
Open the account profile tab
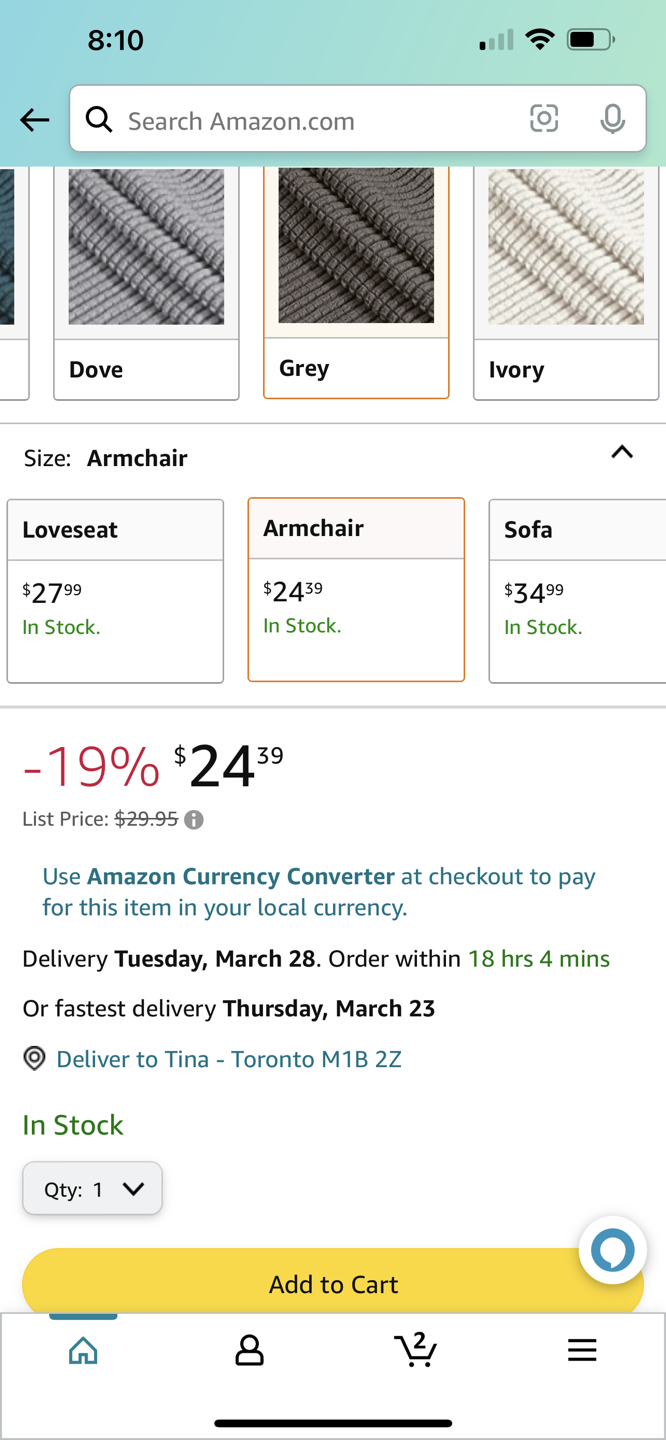pos(249,1351)
